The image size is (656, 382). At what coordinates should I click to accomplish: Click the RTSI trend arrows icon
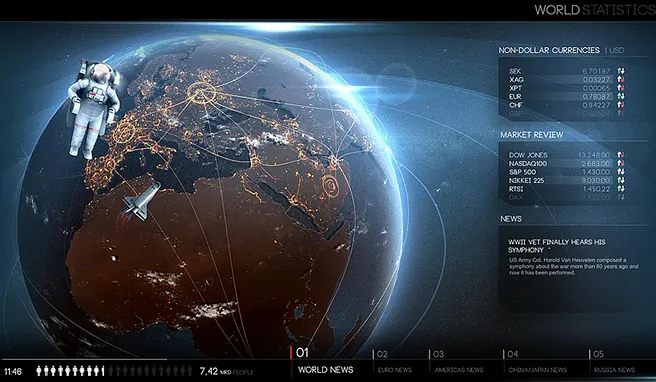[620, 189]
